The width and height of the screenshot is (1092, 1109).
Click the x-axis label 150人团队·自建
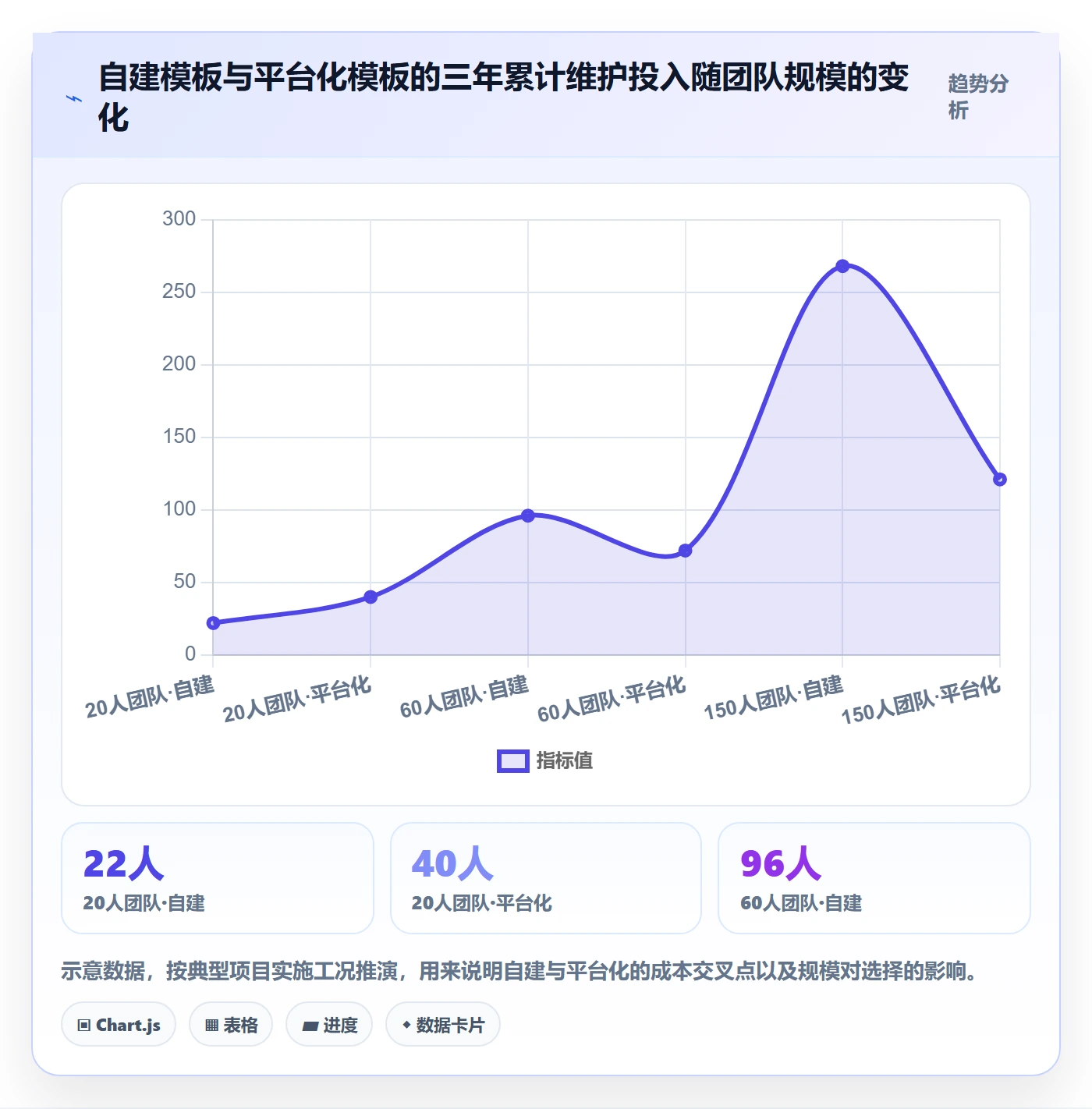pos(774,698)
